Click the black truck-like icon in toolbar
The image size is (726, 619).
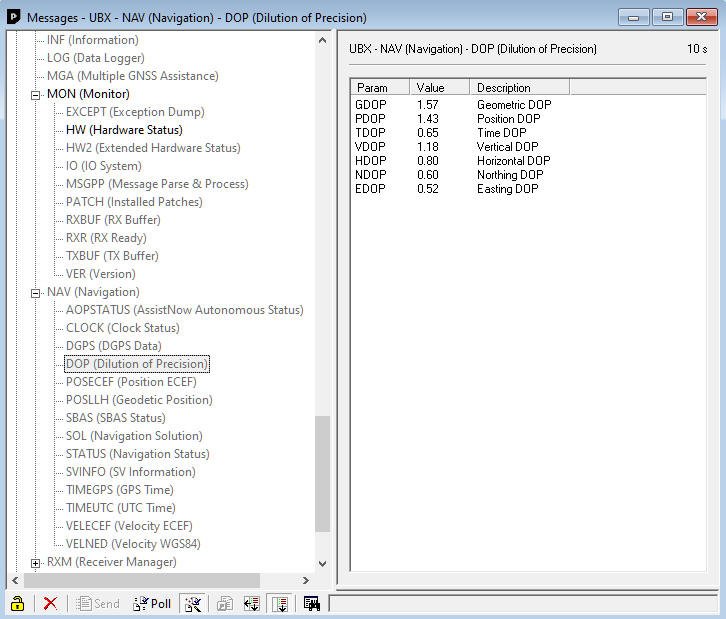[311, 603]
